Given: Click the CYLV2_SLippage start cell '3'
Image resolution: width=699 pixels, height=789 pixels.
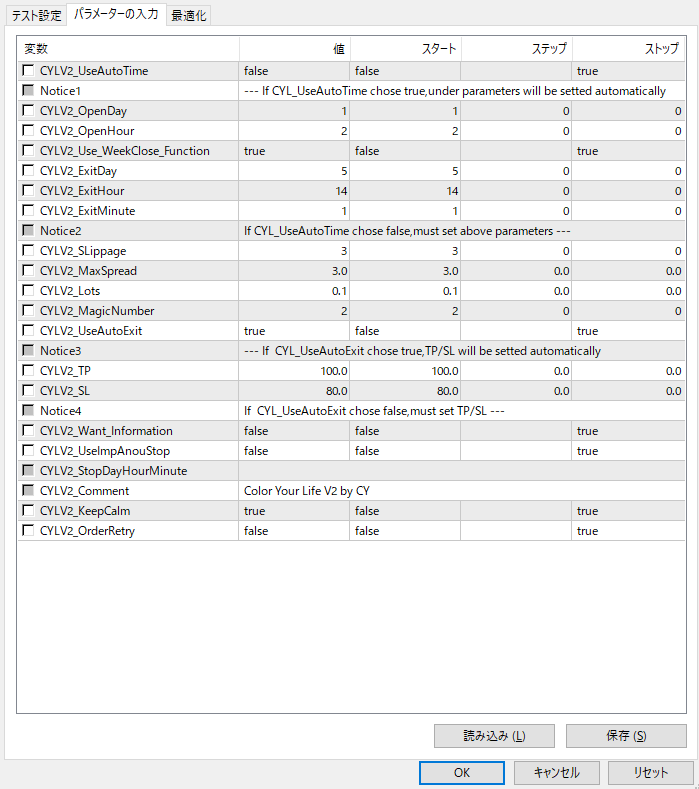Looking at the screenshot, I should click(x=405, y=251).
